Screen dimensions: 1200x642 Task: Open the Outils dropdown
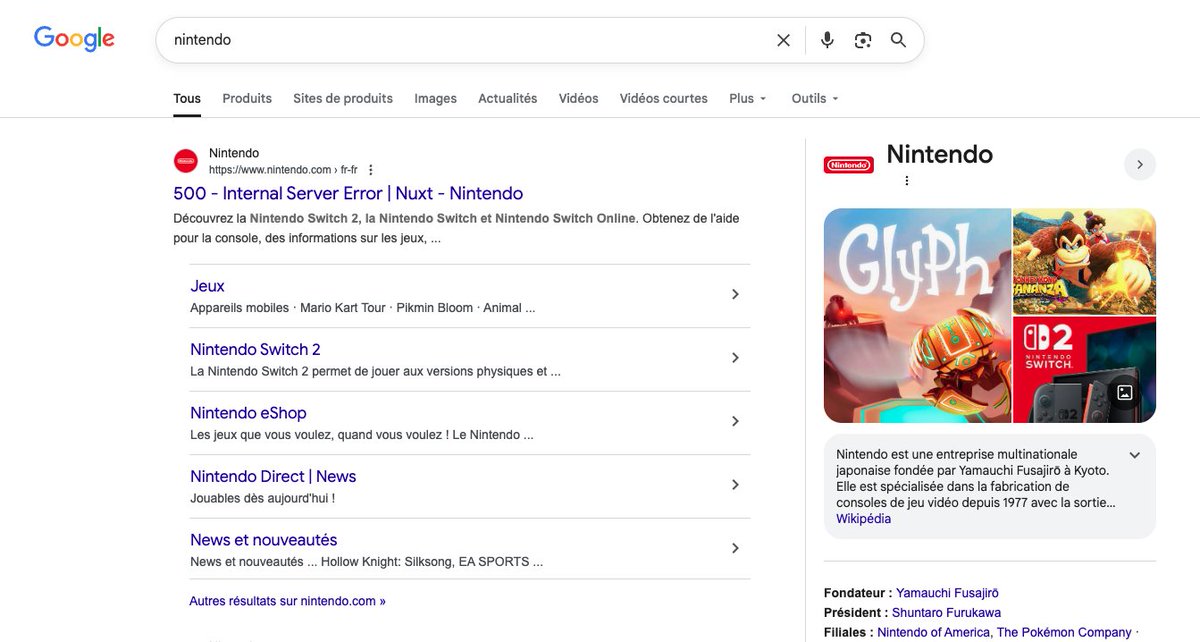tap(815, 98)
